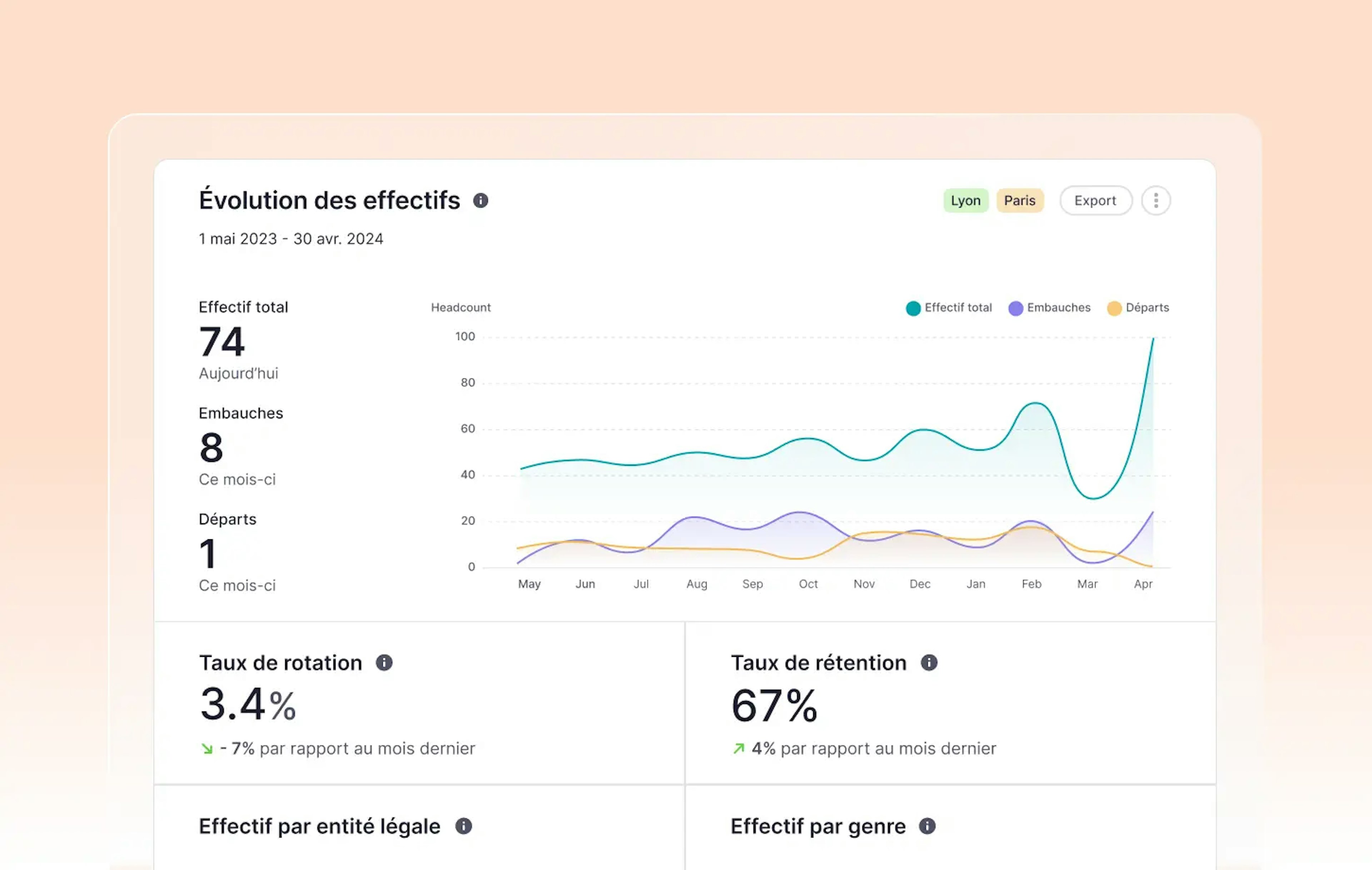Select the Paris filter tag
1372x870 pixels.
click(x=1019, y=200)
